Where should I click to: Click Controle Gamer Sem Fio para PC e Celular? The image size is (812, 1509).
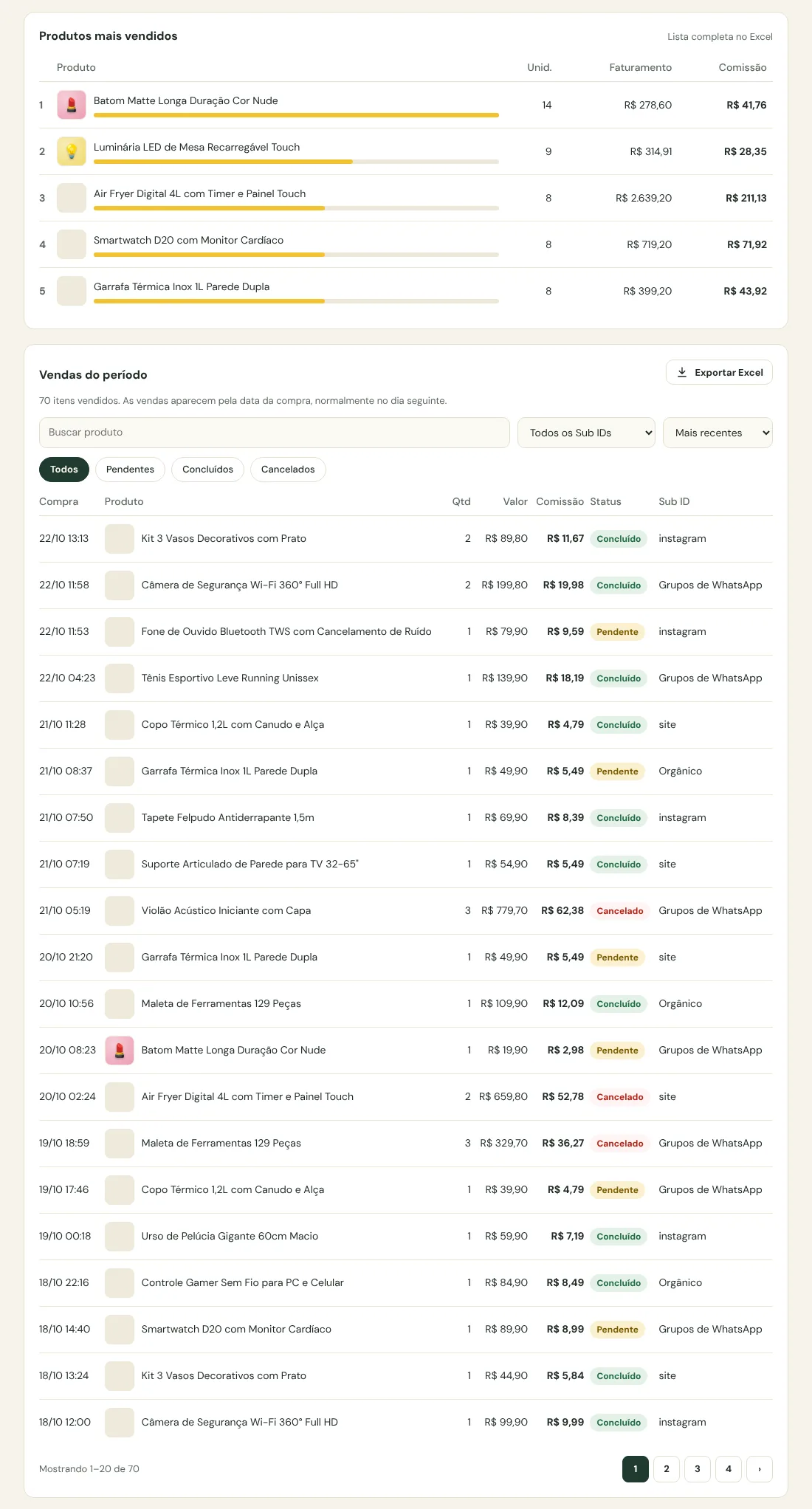point(243,1283)
